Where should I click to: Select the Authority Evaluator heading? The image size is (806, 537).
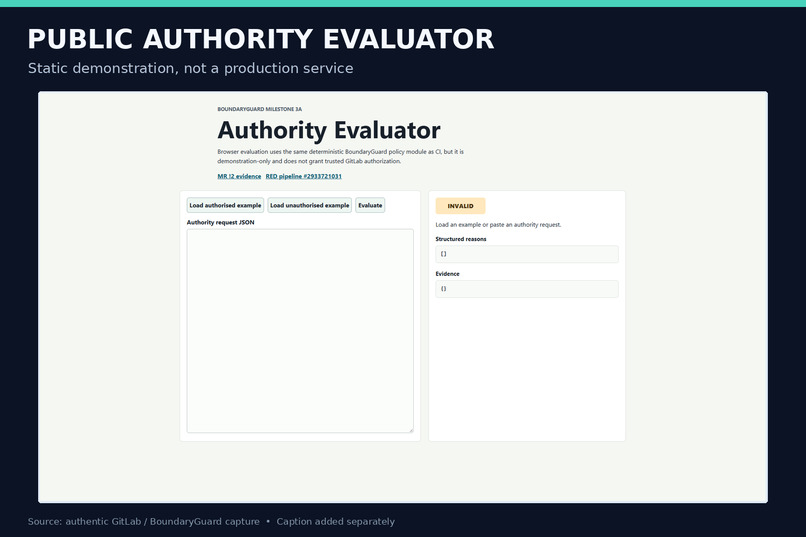pyautogui.click(x=329, y=130)
